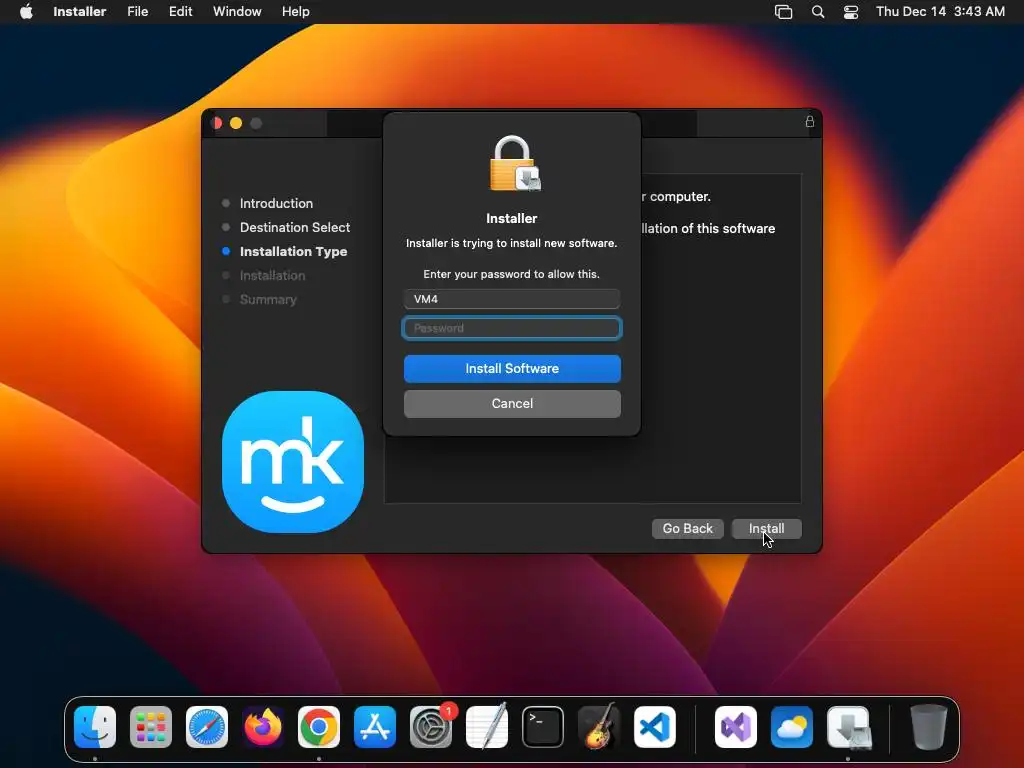Open System Settings from the dock

pos(431,727)
